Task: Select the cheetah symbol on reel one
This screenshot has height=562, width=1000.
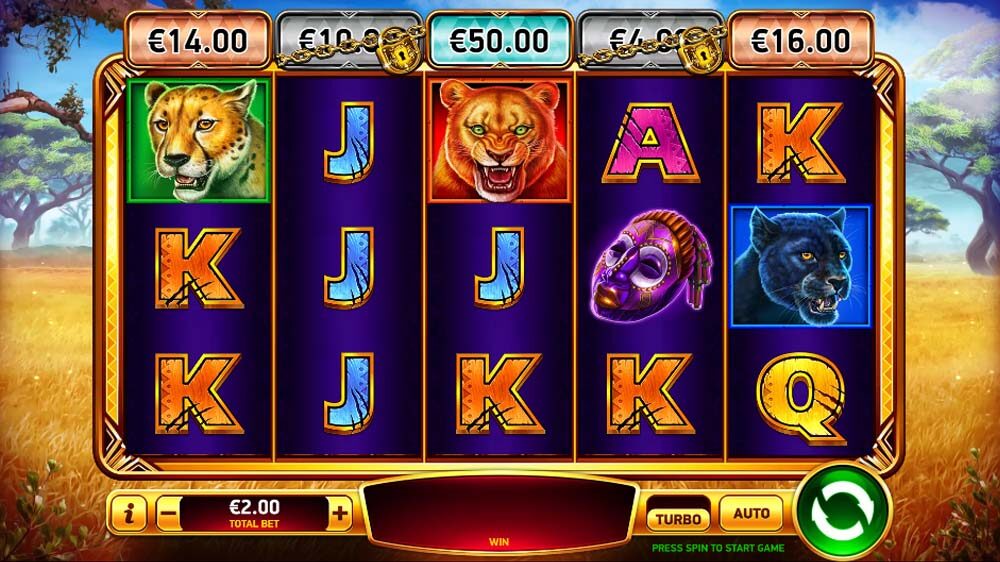Action: (x=198, y=140)
